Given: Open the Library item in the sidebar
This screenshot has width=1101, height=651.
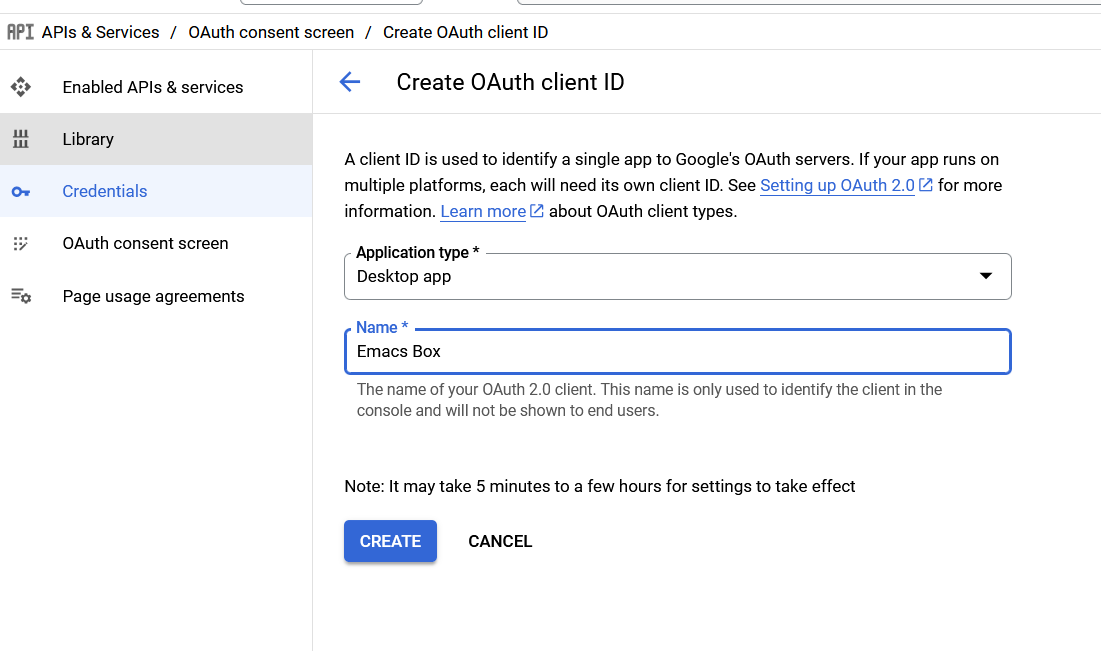Looking at the screenshot, I should click(88, 139).
